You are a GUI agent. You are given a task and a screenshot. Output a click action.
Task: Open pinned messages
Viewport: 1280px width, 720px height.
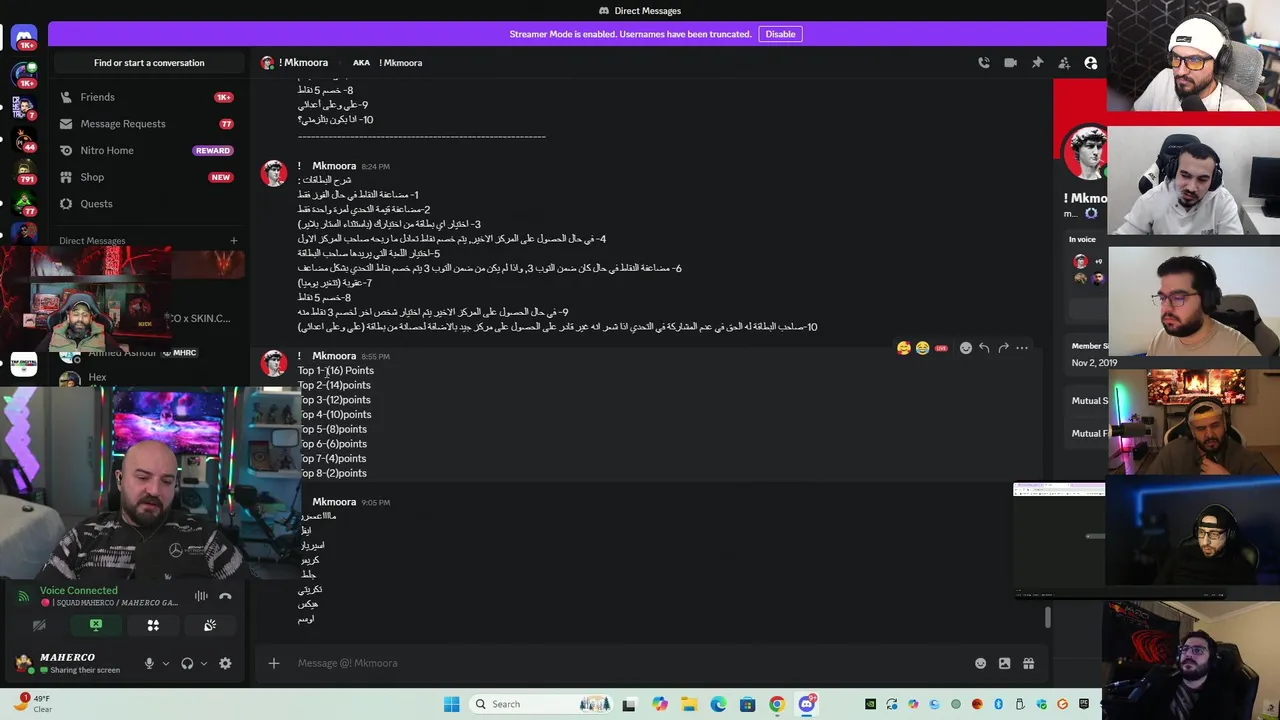pyautogui.click(x=1037, y=62)
